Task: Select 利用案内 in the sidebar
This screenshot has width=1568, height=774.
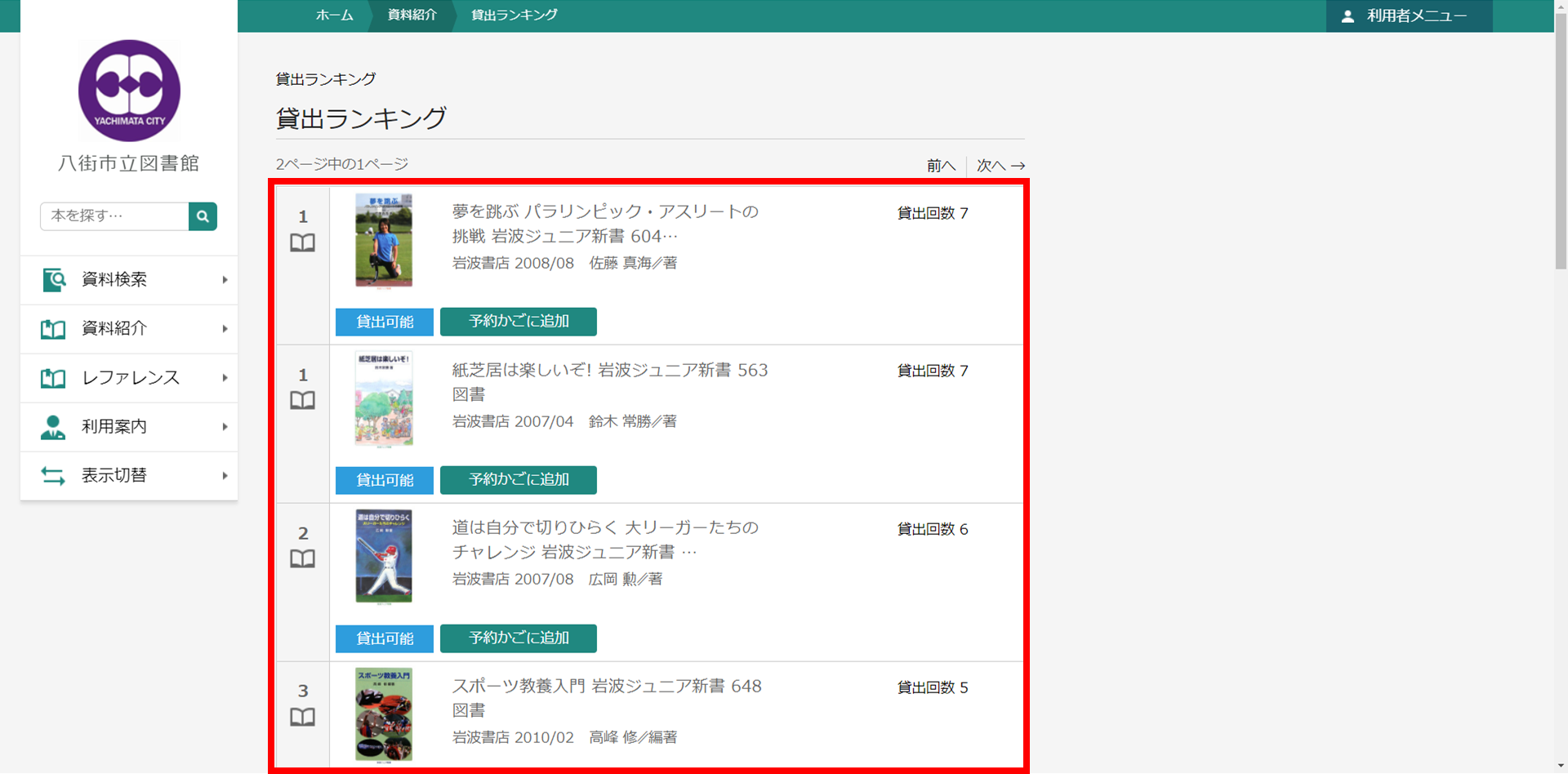Action: [129, 427]
